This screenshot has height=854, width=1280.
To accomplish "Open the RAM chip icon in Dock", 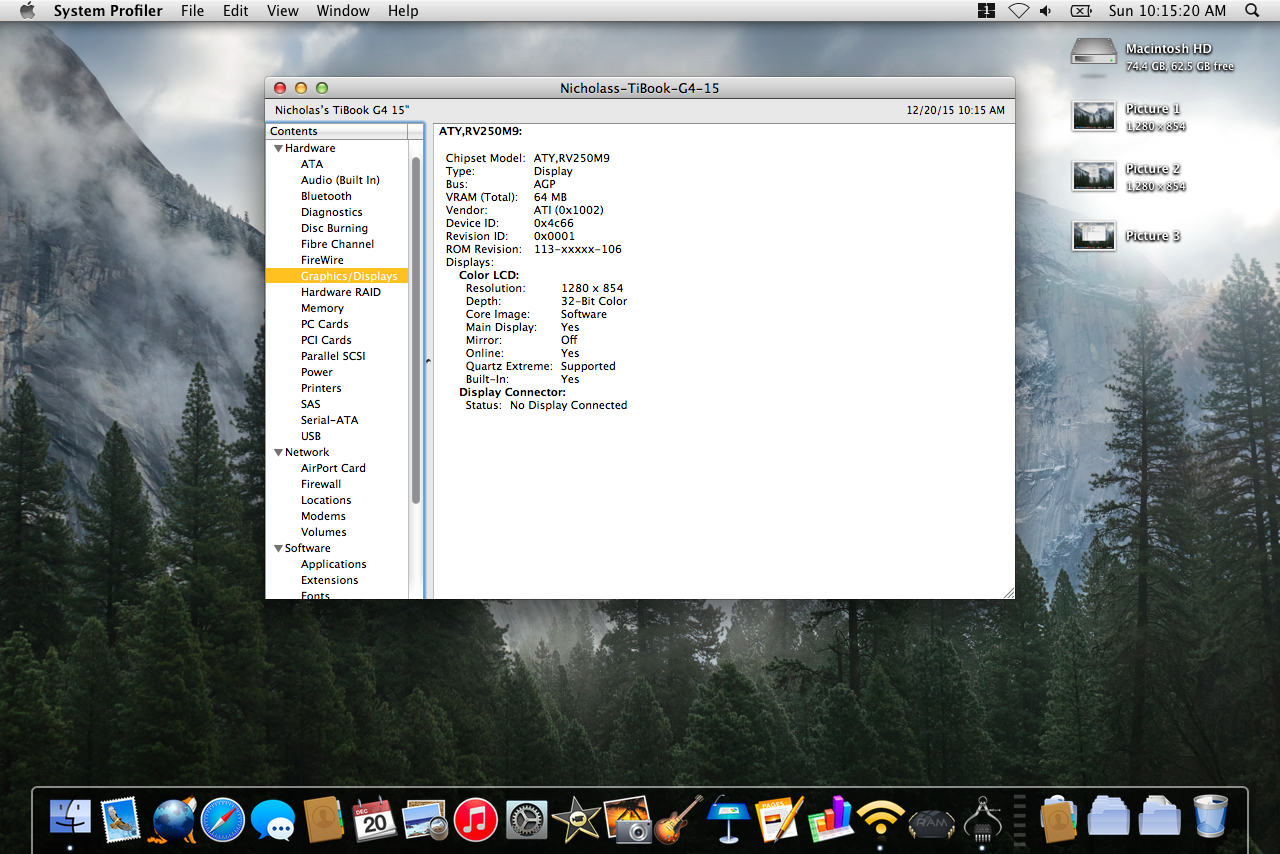I will pyautogui.click(x=932, y=823).
